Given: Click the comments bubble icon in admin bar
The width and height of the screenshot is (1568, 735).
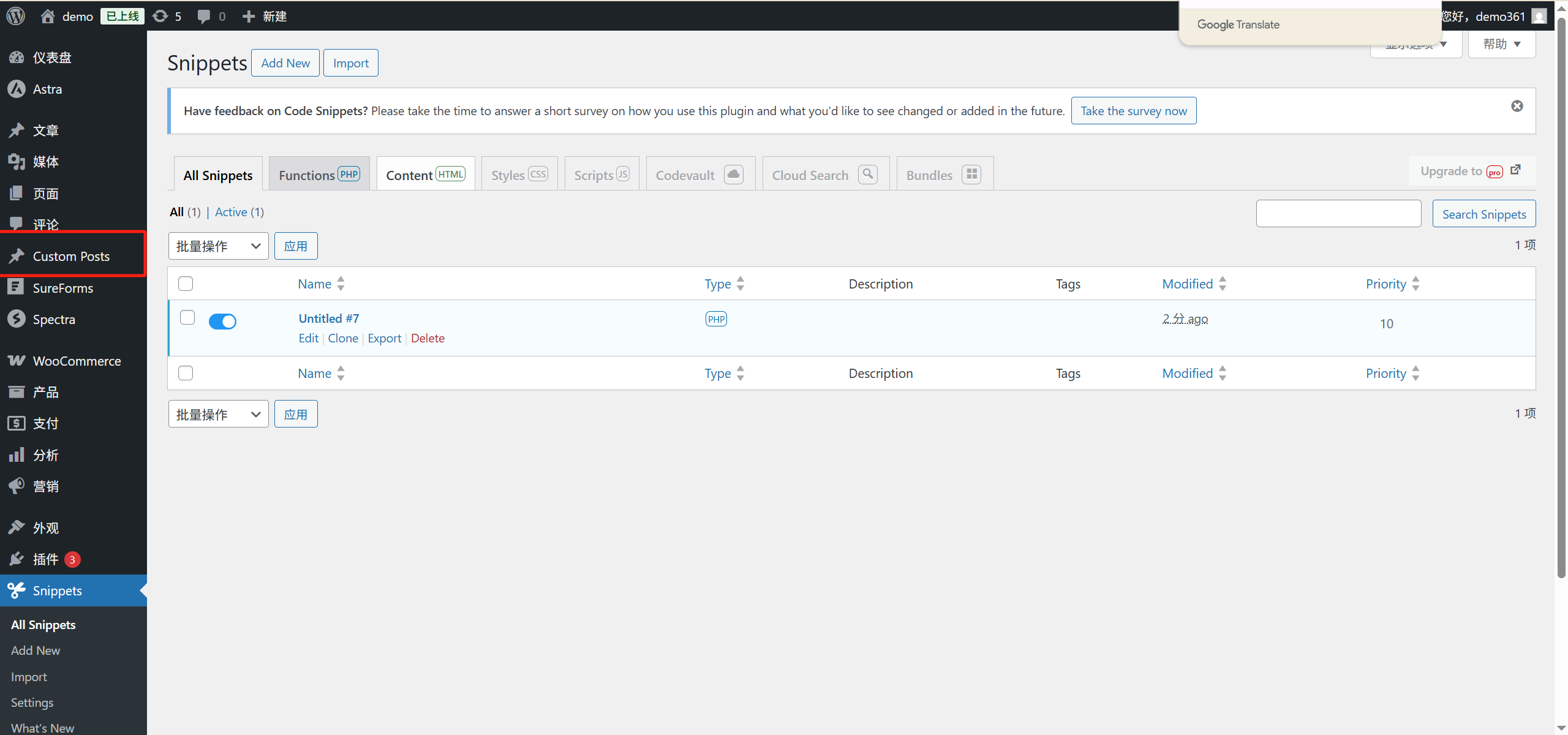Looking at the screenshot, I should 204,17.
